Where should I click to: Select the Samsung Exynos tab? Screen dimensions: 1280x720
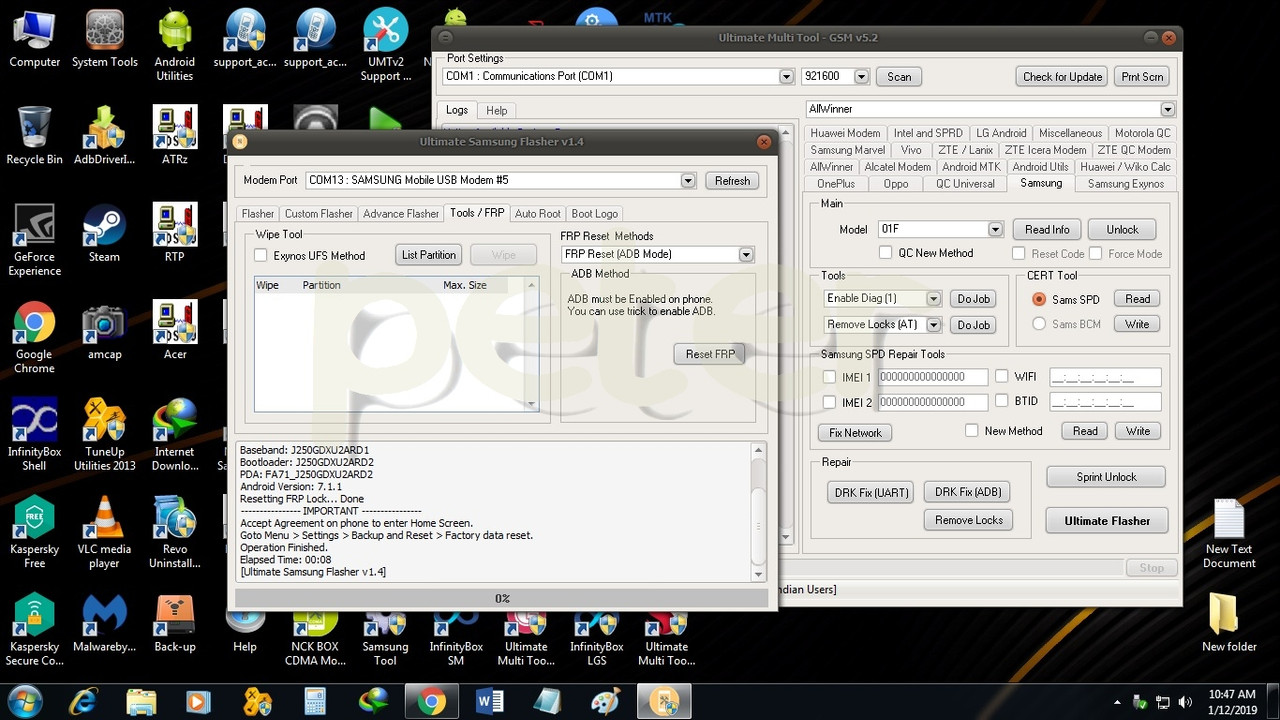[x=1125, y=184]
